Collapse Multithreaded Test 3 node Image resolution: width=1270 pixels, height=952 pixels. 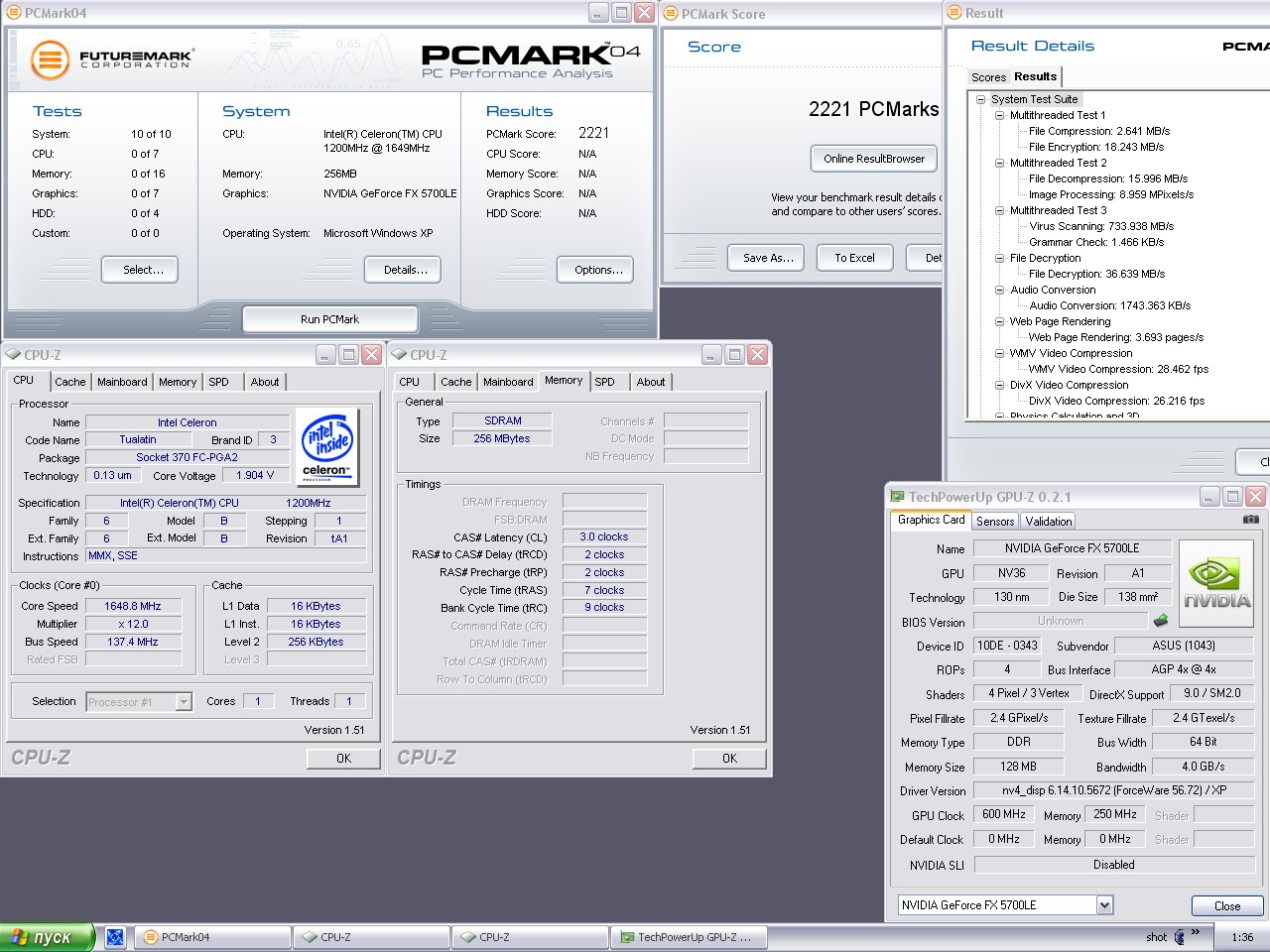point(1000,210)
